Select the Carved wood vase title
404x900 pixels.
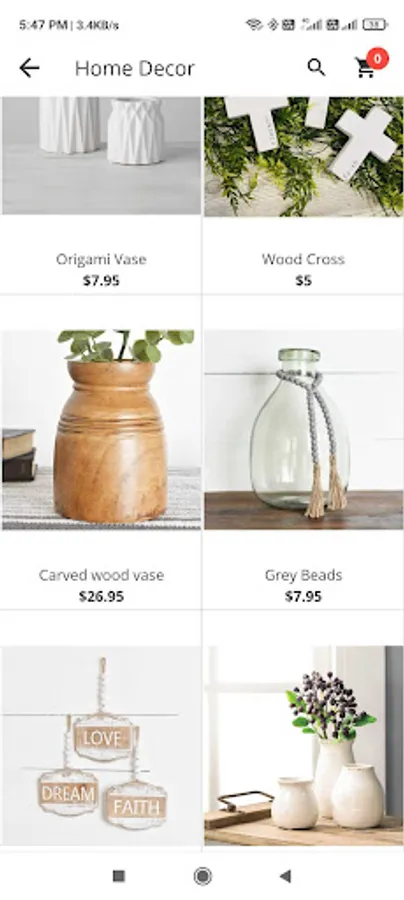coord(102,575)
